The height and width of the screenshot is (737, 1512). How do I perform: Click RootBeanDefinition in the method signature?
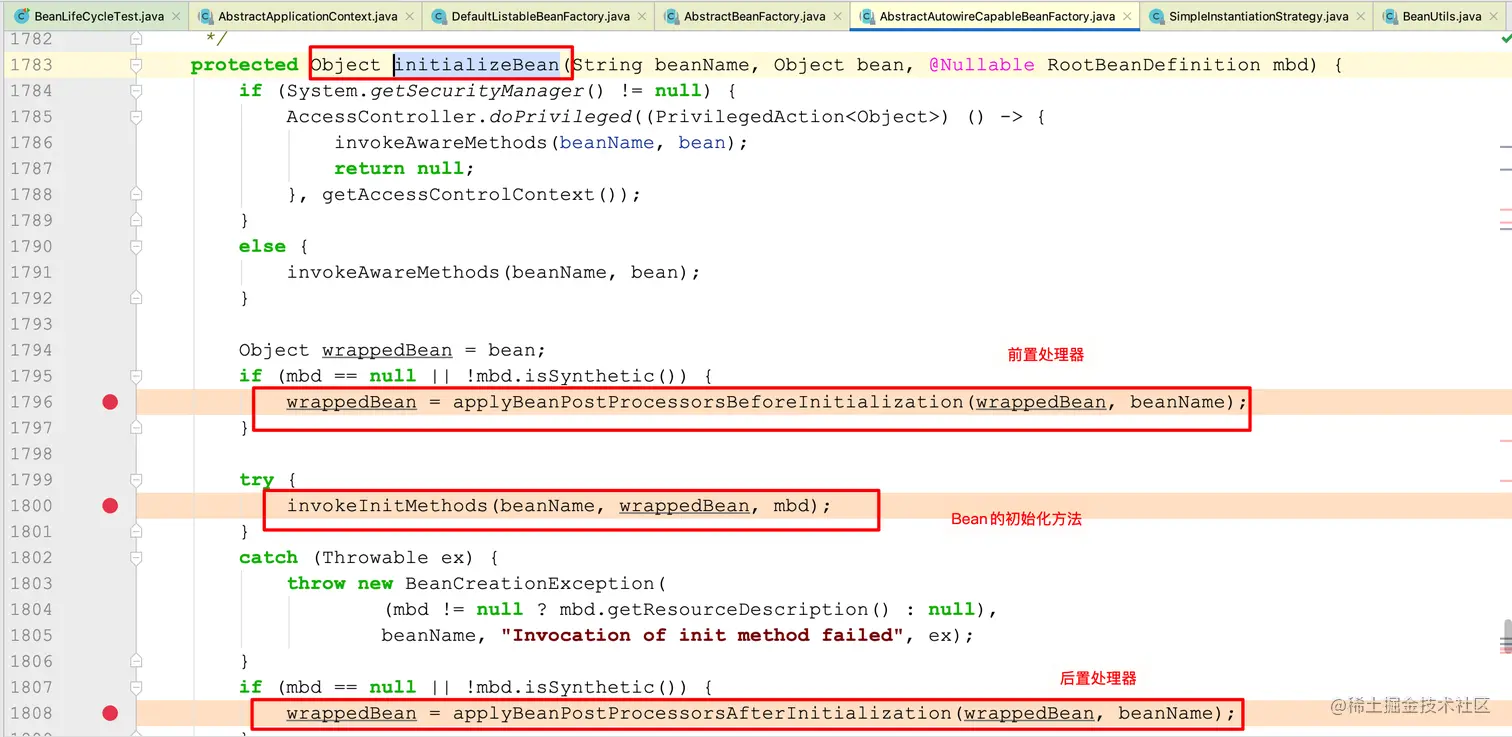1154,65
